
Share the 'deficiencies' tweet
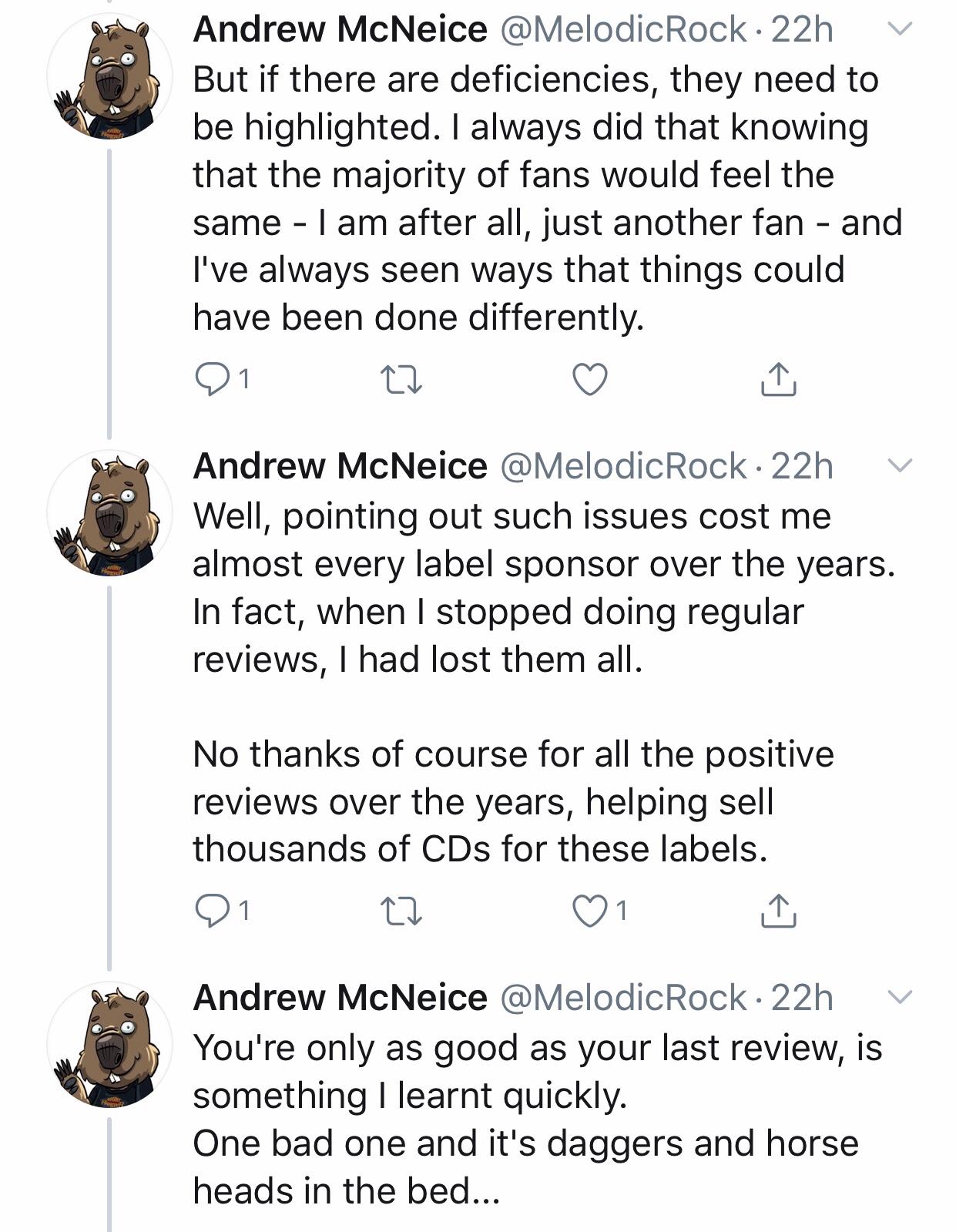[x=778, y=379]
